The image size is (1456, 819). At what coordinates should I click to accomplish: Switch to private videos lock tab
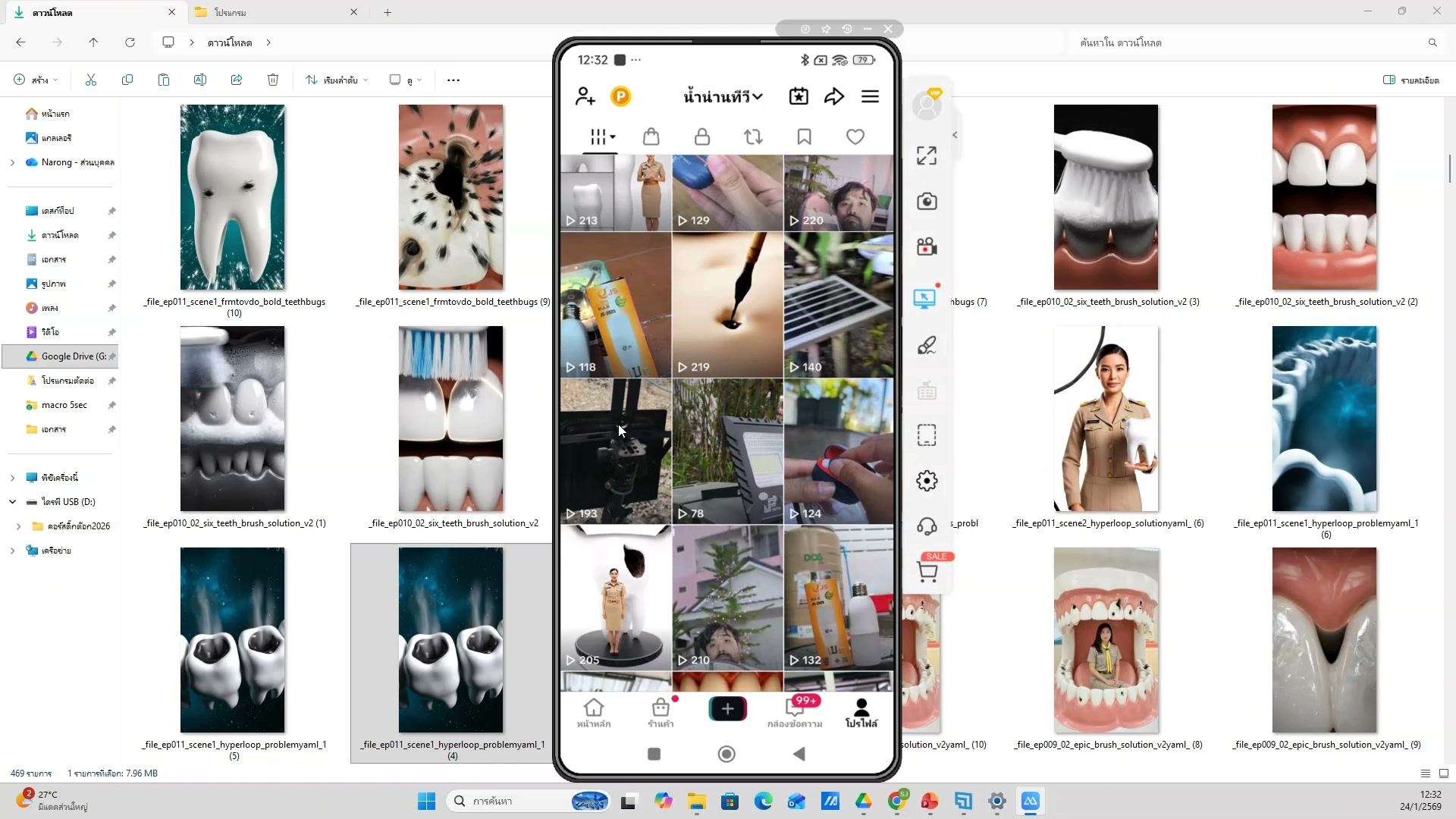tap(702, 137)
